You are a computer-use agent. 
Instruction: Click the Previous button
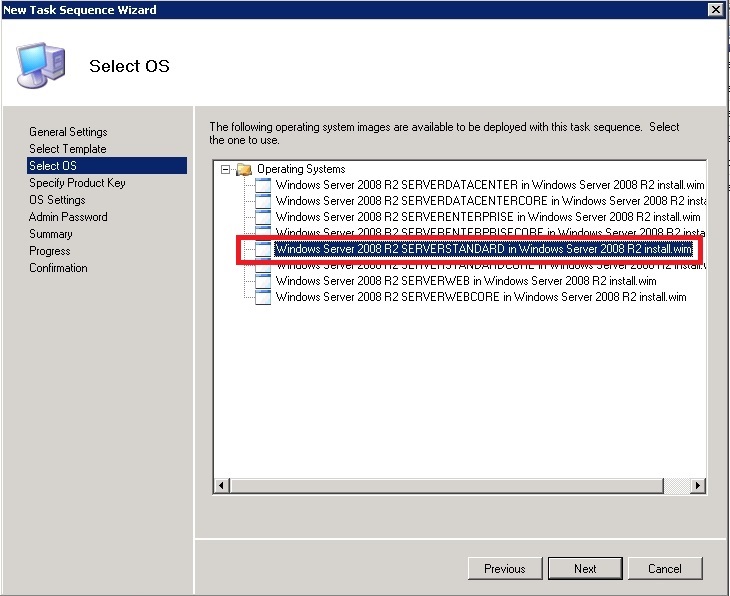(x=505, y=569)
